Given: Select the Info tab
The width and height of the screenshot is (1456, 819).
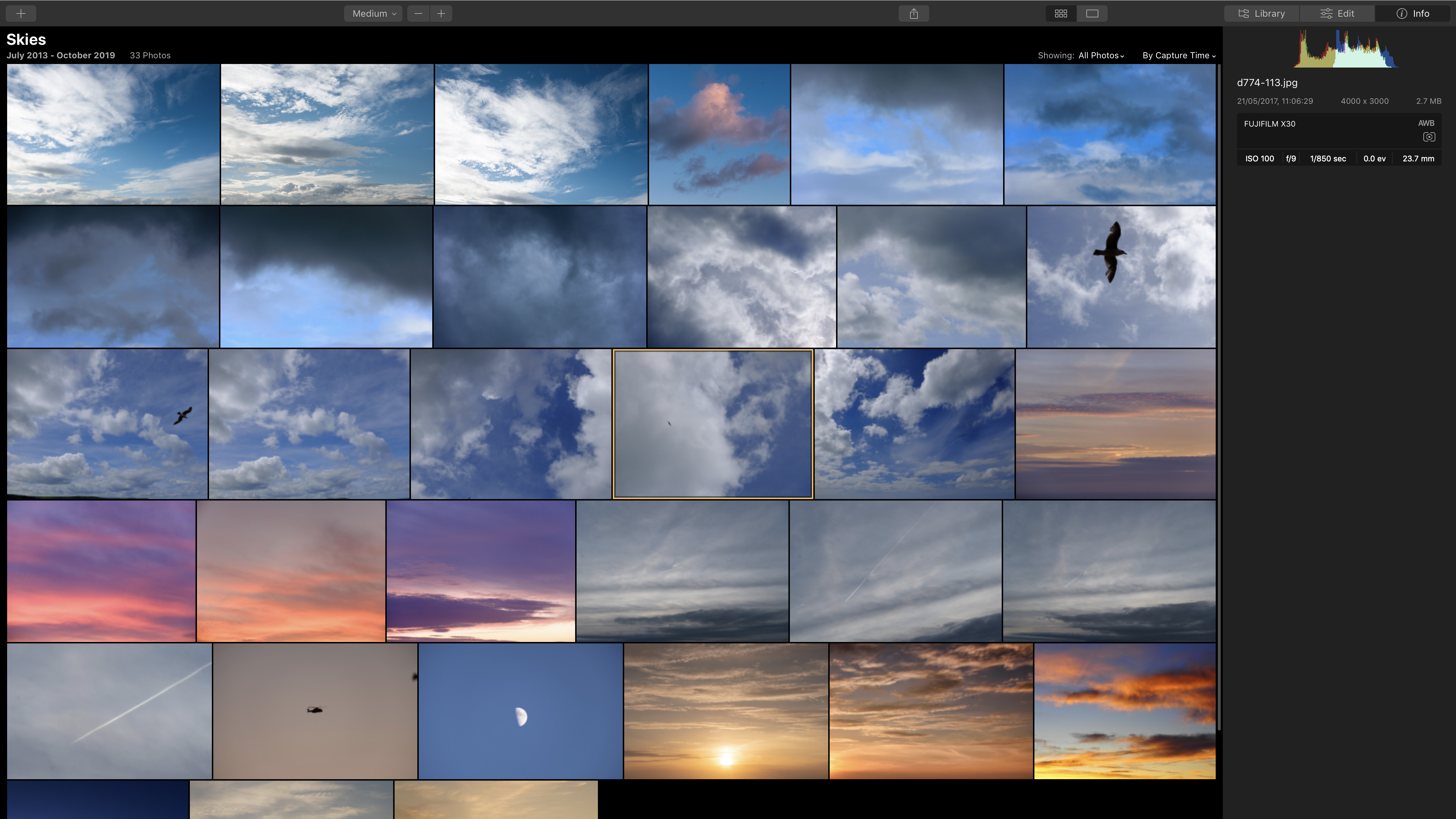Looking at the screenshot, I should pos(1413,13).
